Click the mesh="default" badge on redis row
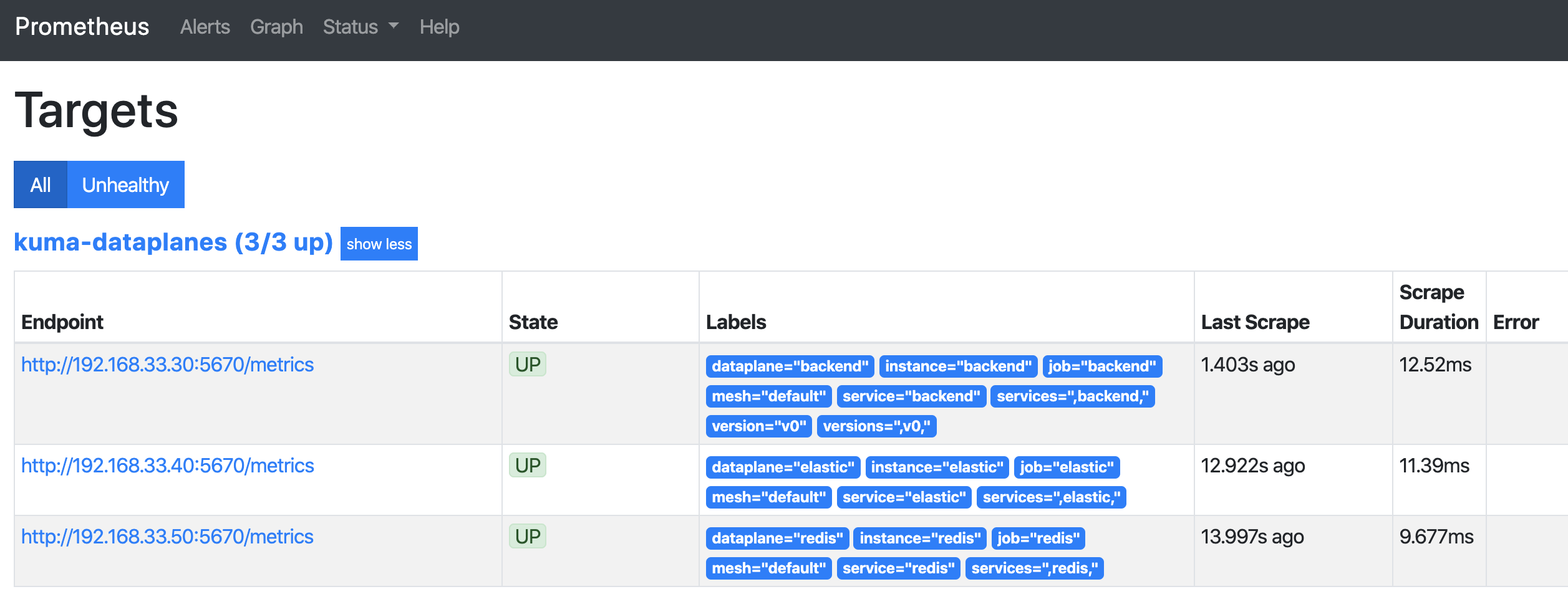This screenshot has width=1568, height=612. [768, 567]
